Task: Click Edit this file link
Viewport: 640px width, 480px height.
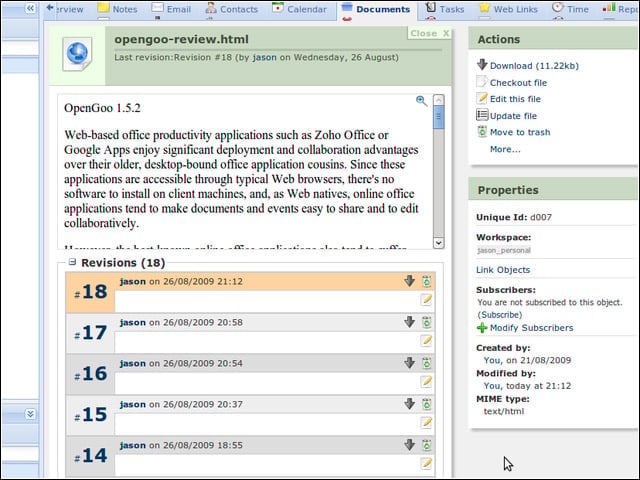Action: pyautogui.click(x=515, y=99)
